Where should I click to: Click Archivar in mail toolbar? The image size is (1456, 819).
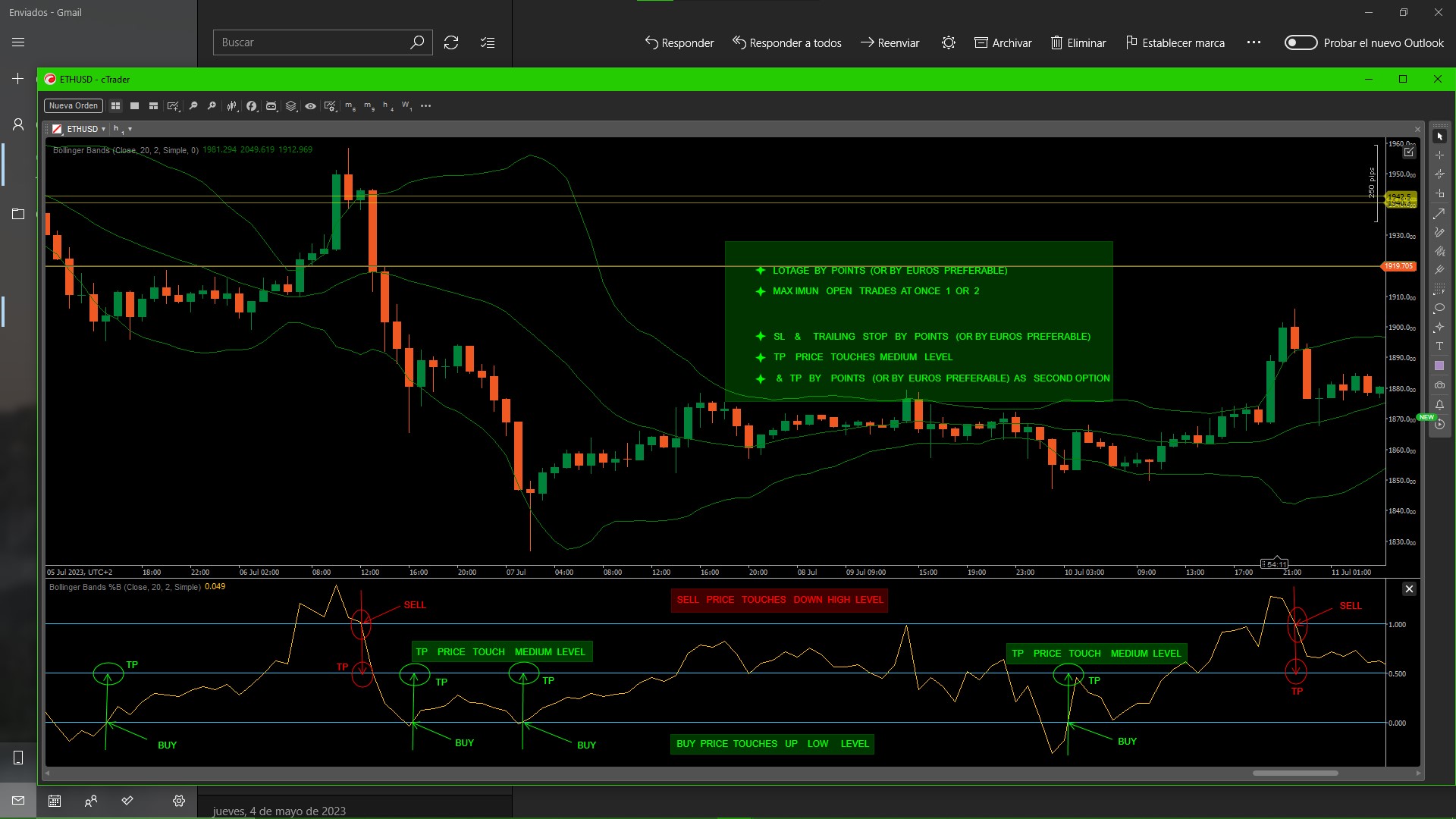tap(1003, 42)
